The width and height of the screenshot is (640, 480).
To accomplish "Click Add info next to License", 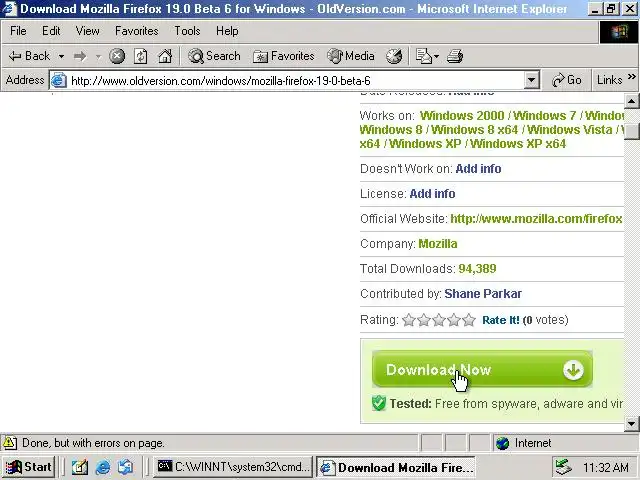I will click(432, 193).
